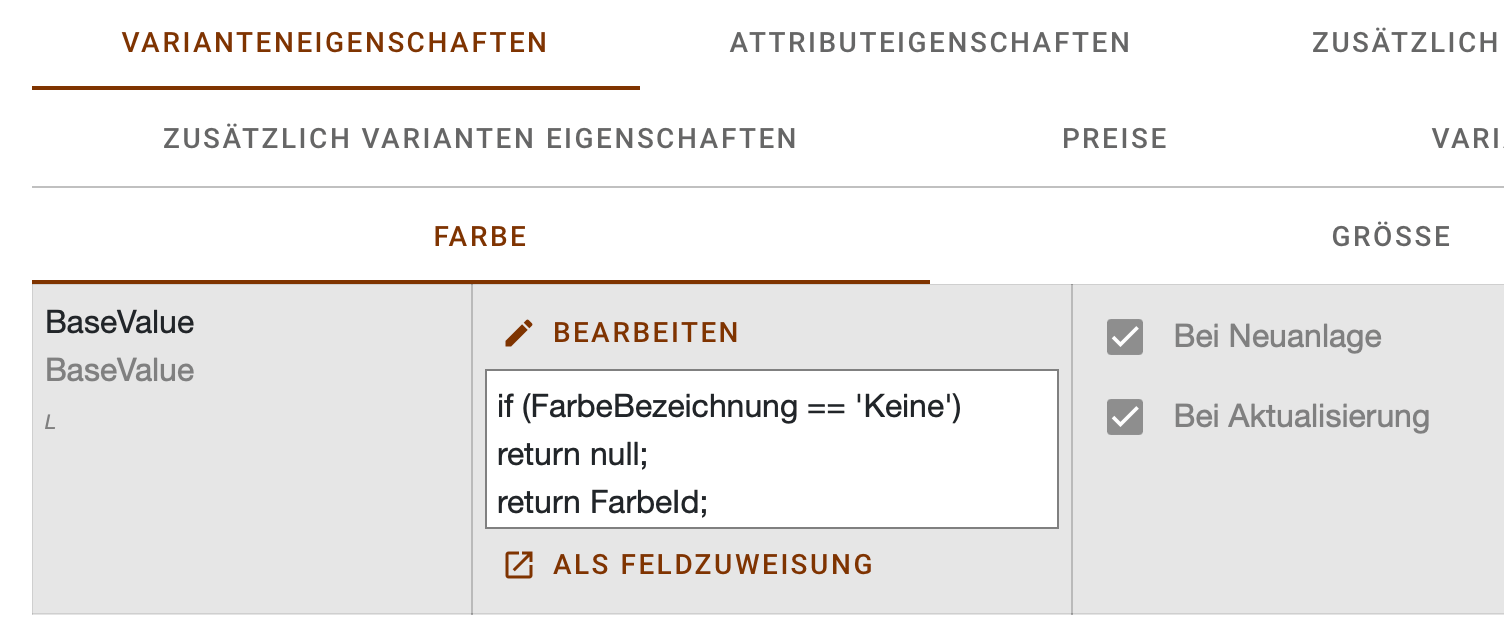Open the ATTRIBUTEIGENSCHAFTEN tab
This screenshot has height=640, width=1504.
click(x=930, y=44)
